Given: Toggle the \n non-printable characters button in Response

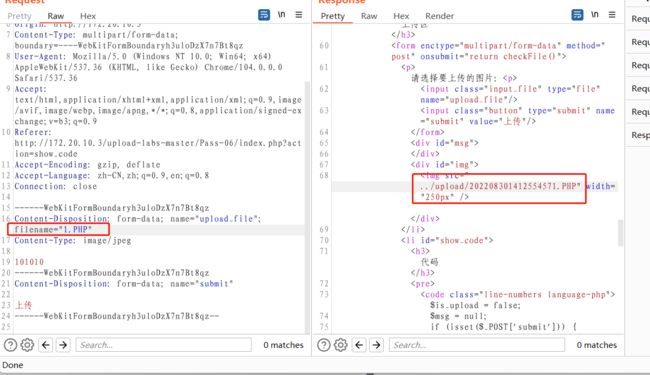Looking at the screenshot, I should click(595, 15).
